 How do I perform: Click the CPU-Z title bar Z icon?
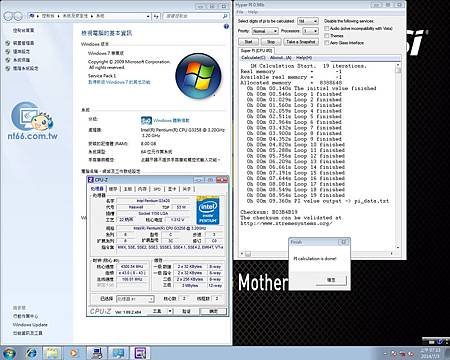coord(91,180)
